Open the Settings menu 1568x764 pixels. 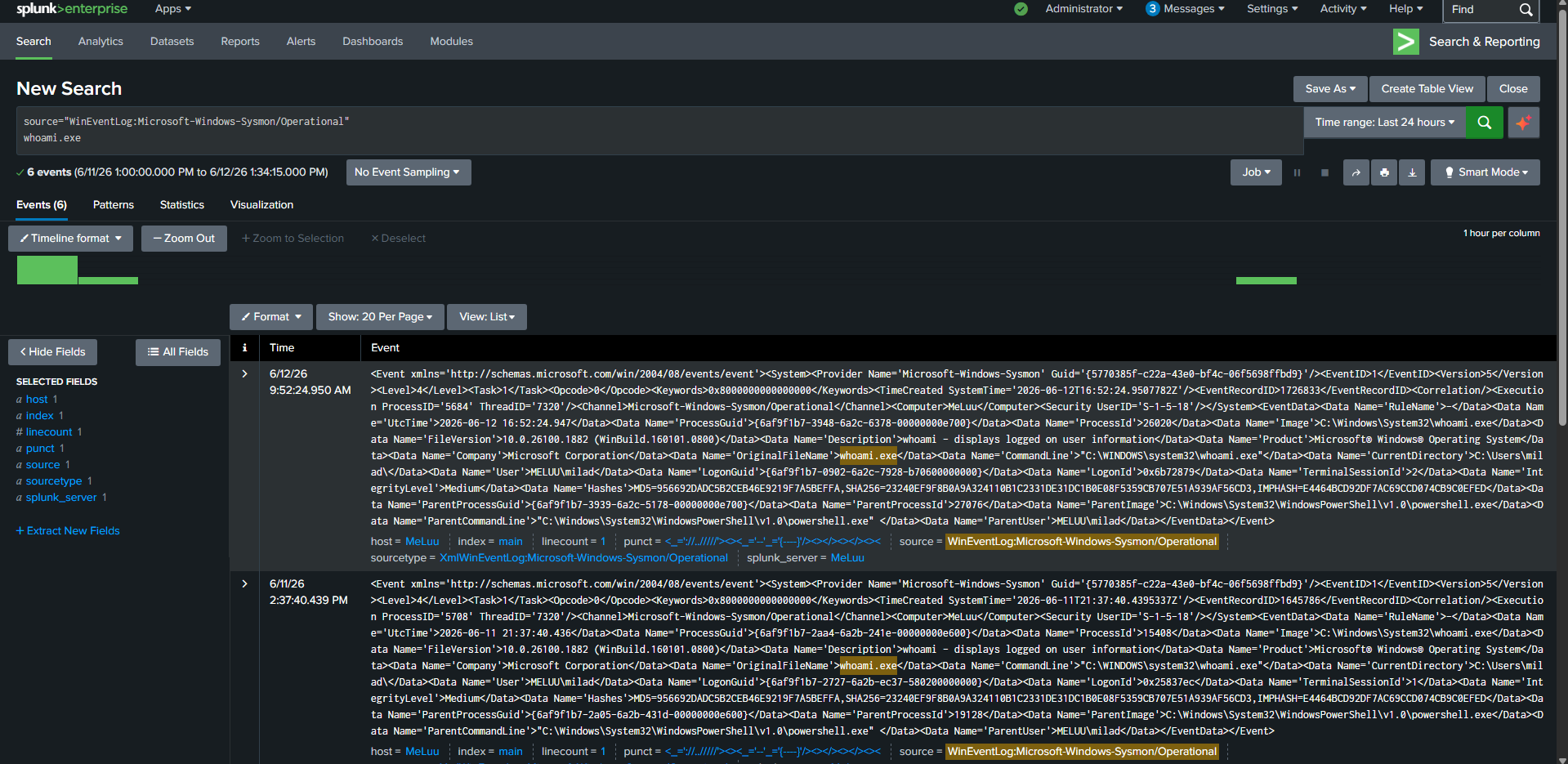tap(1272, 9)
